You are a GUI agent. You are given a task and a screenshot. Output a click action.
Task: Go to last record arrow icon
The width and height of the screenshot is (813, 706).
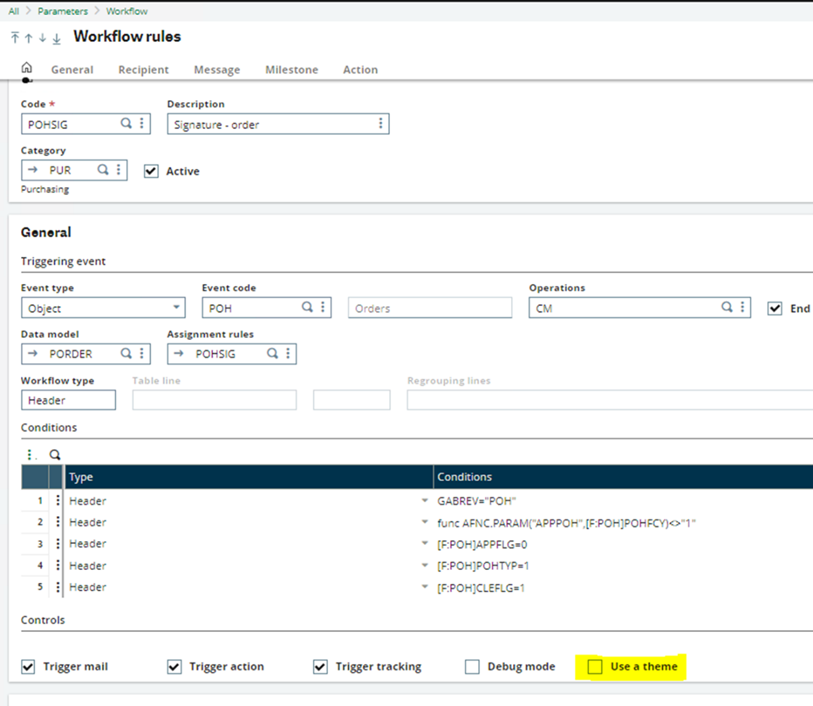pyautogui.click(x=57, y=38)
